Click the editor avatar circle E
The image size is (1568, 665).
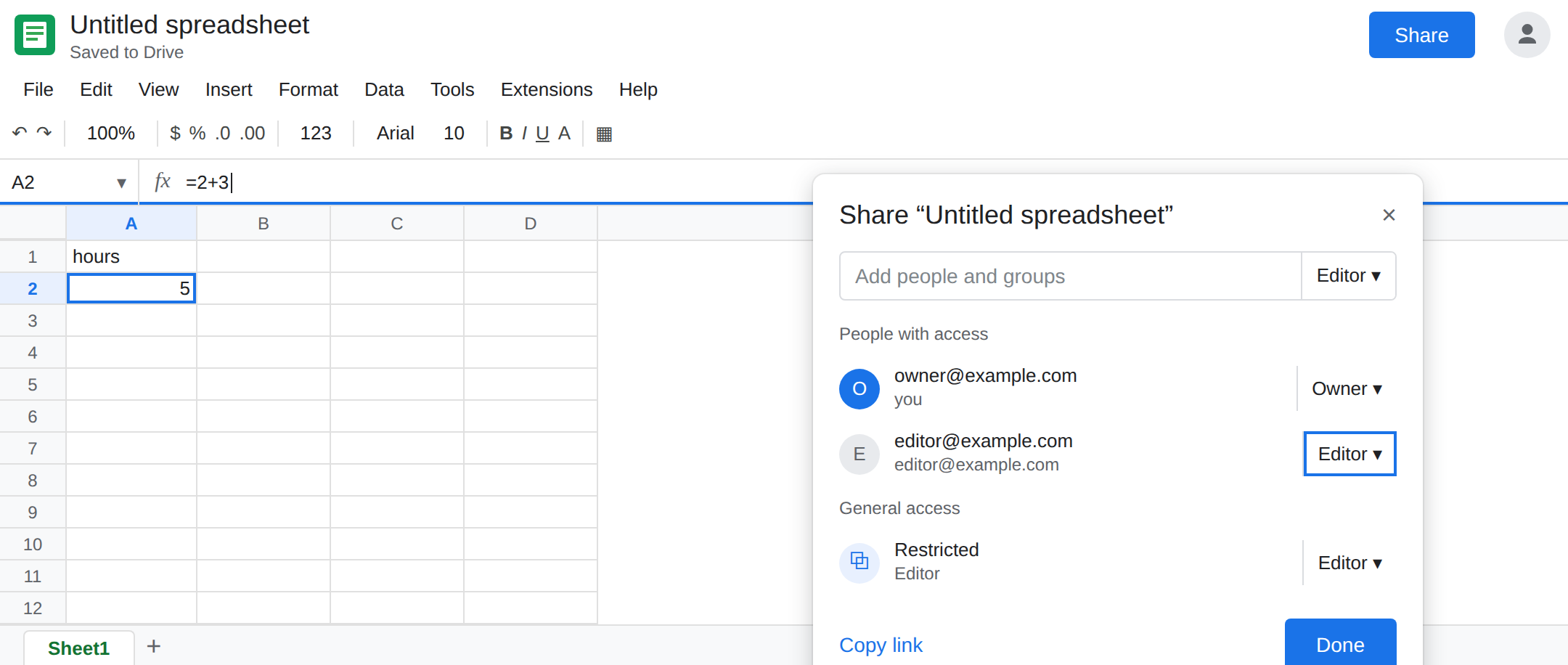pyautogui.click(x=859, y=454)
